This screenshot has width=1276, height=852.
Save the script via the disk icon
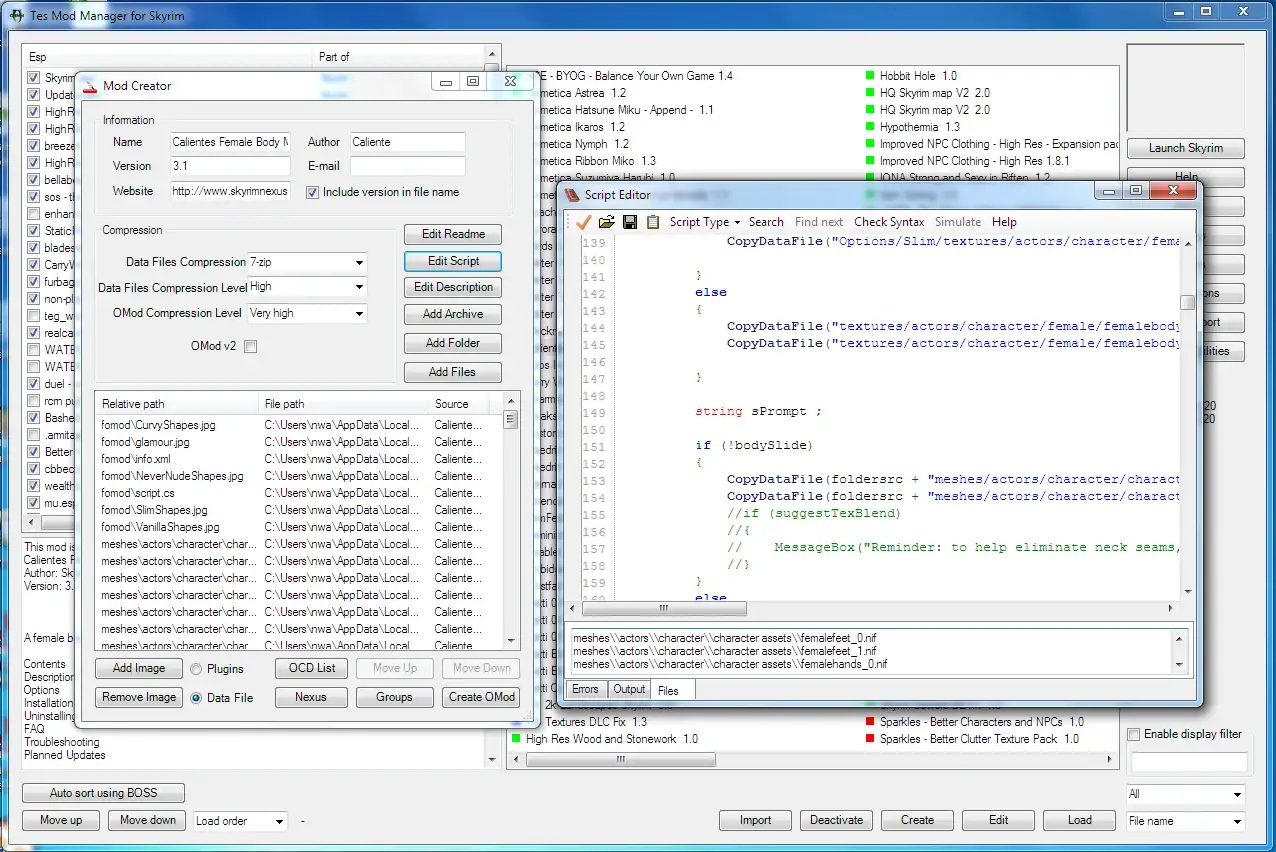(628, 222)
